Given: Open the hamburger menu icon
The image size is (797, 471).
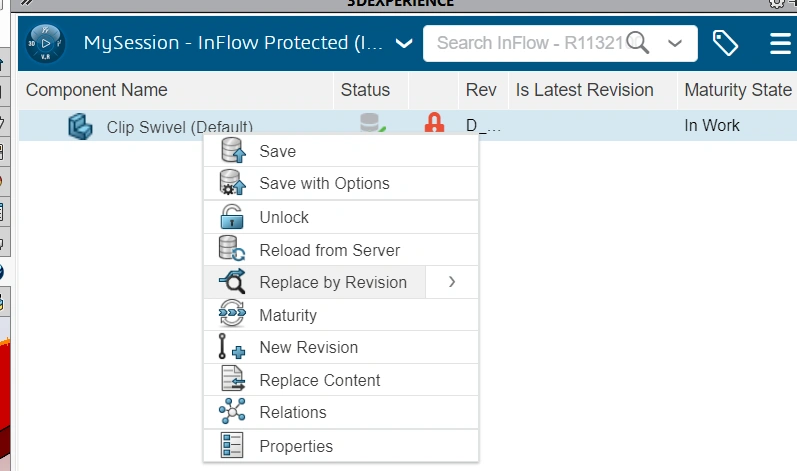Looking at the screenshot, I should (781, 43).
